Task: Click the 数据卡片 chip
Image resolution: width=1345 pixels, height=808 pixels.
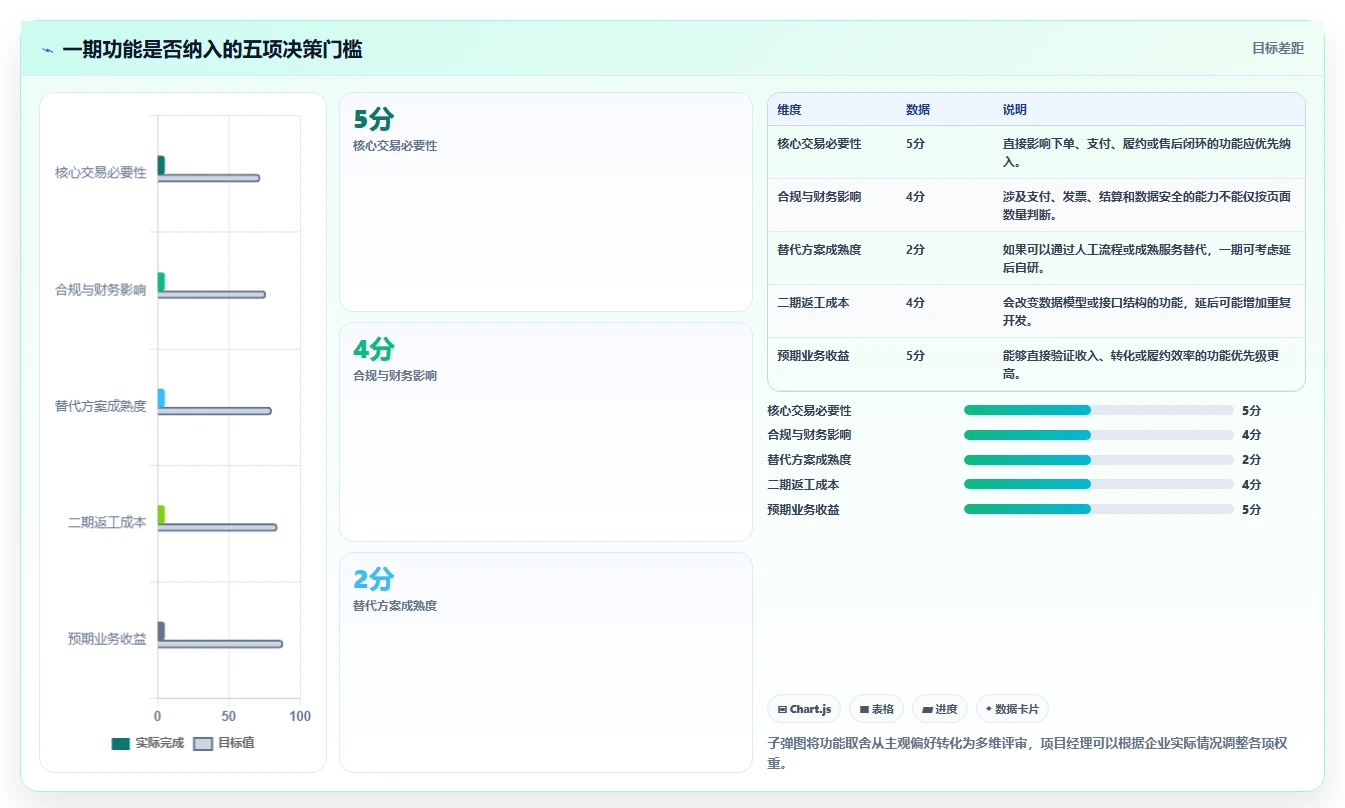Action: point(1012,709)
